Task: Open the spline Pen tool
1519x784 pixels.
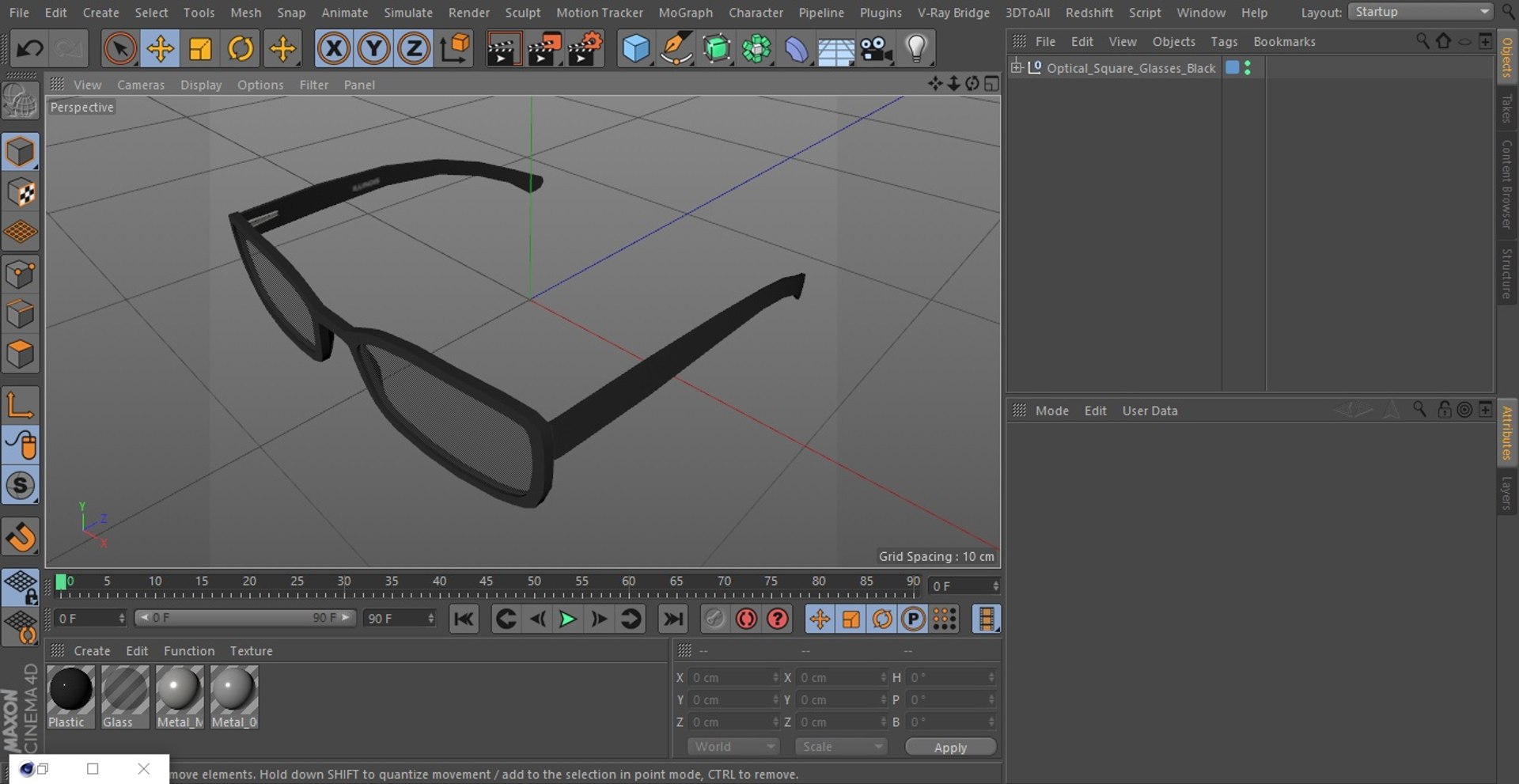Action: (676, 49)
